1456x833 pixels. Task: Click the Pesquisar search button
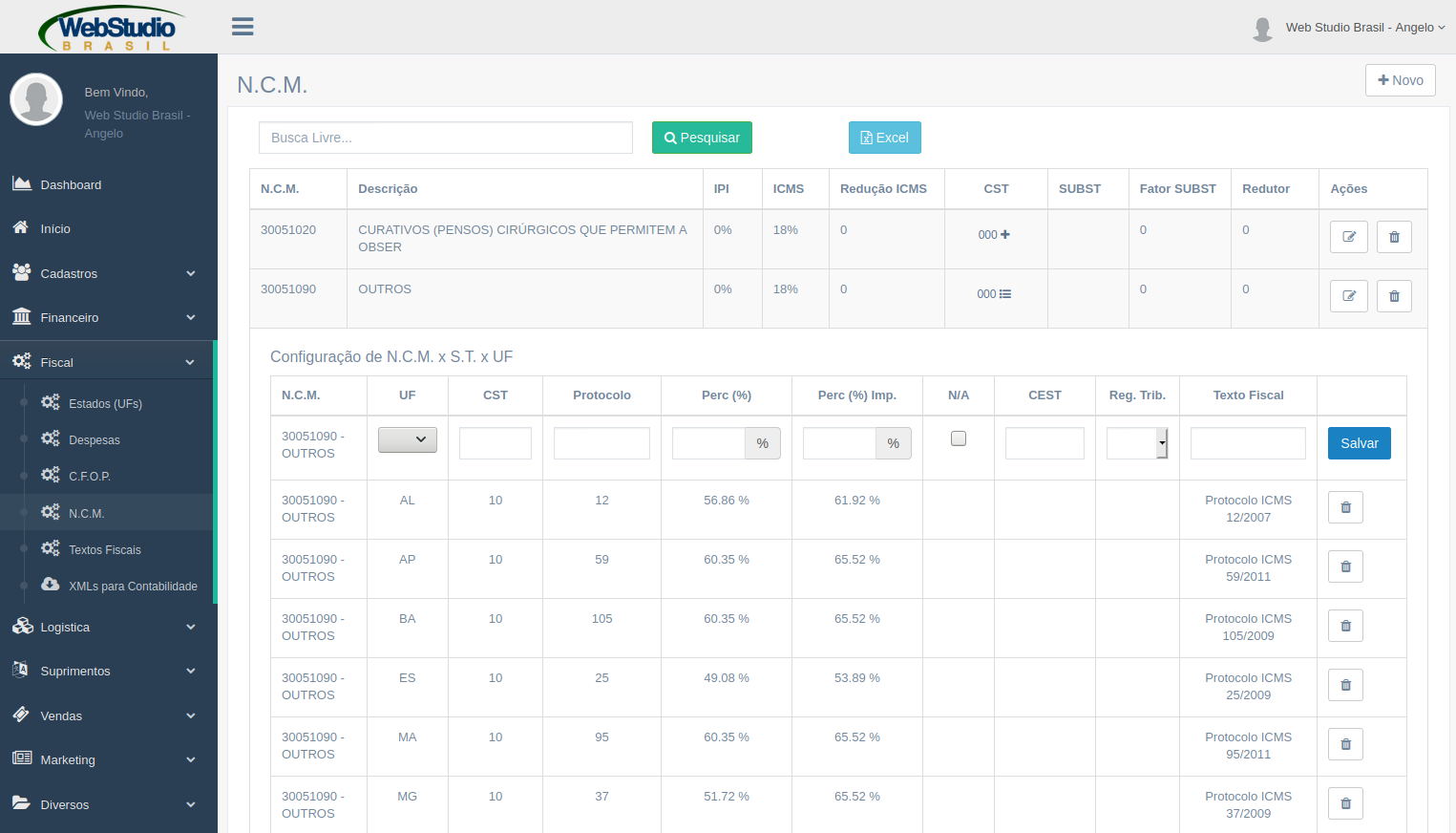(x=702, y=138)
